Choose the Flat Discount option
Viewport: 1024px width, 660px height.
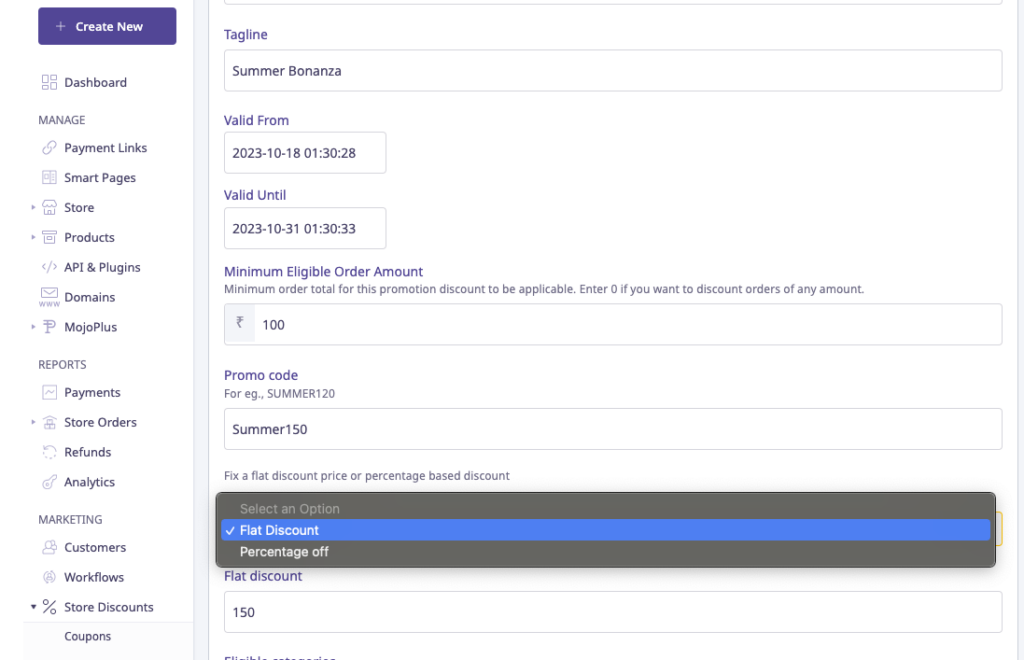coord(279,530)
